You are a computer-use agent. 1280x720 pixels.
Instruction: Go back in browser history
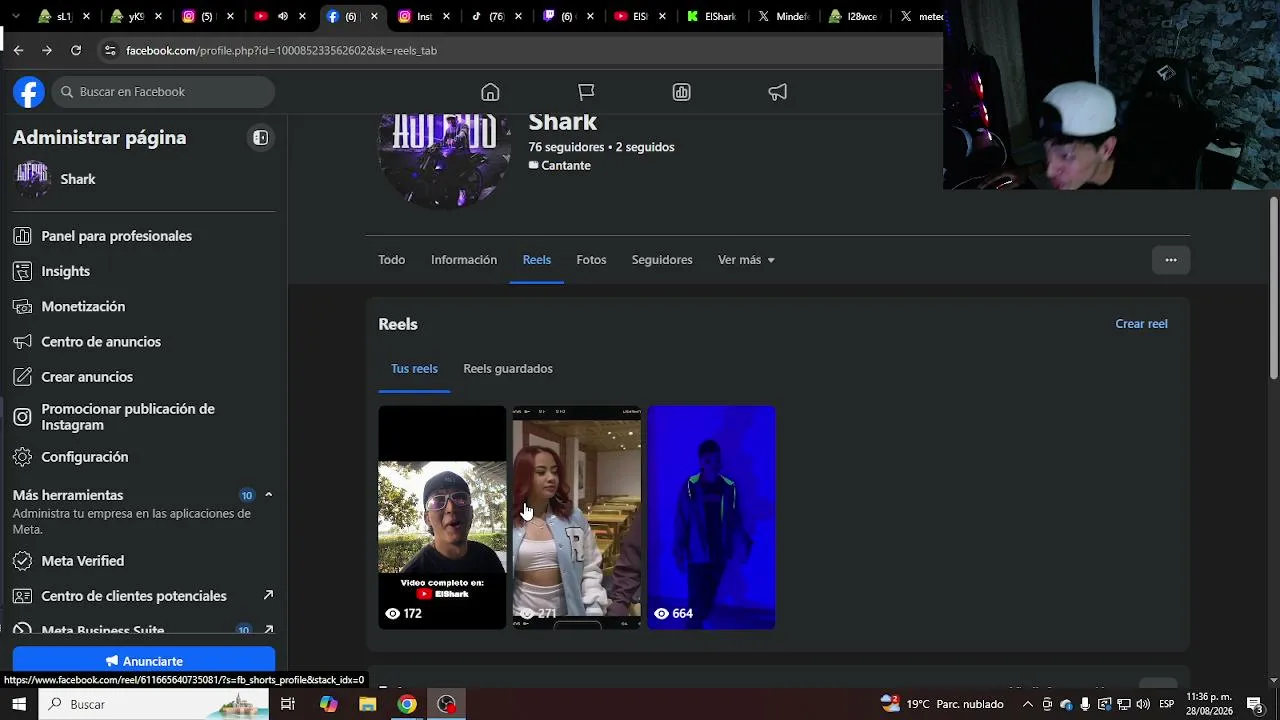click(x=18, y=50)
